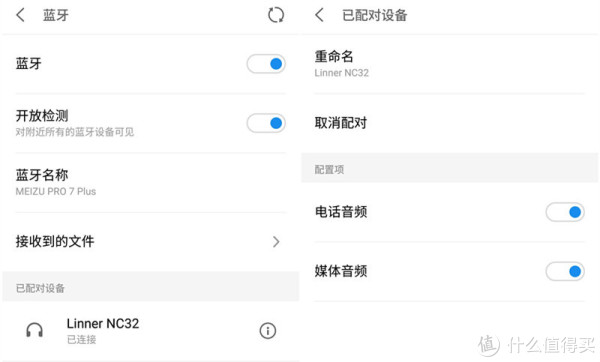Tap the back arrow on 蓝牙 screen
The image size is (600, 362).
(20, 15)
